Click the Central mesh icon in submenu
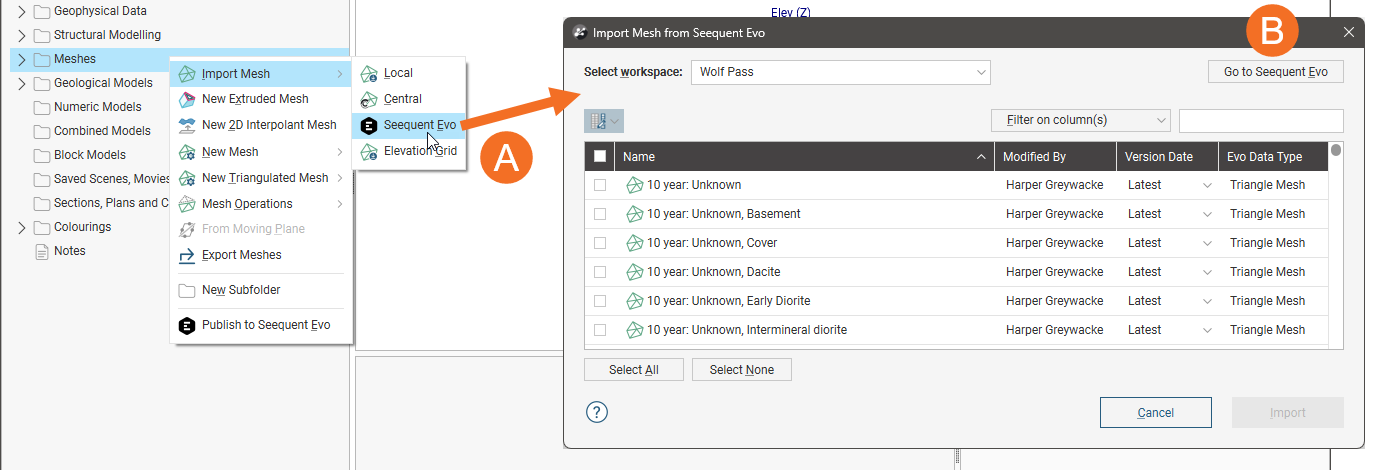Screen dimensions: 1373x470 tap(369, 99)
